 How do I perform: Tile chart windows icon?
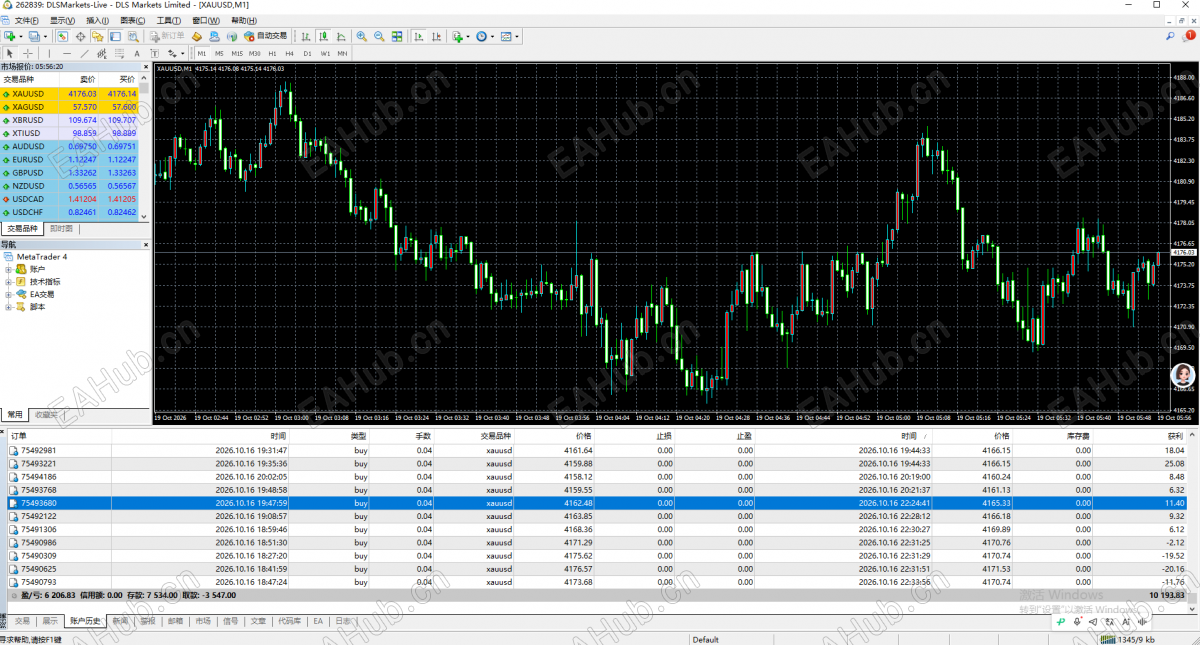coord(397,36)
